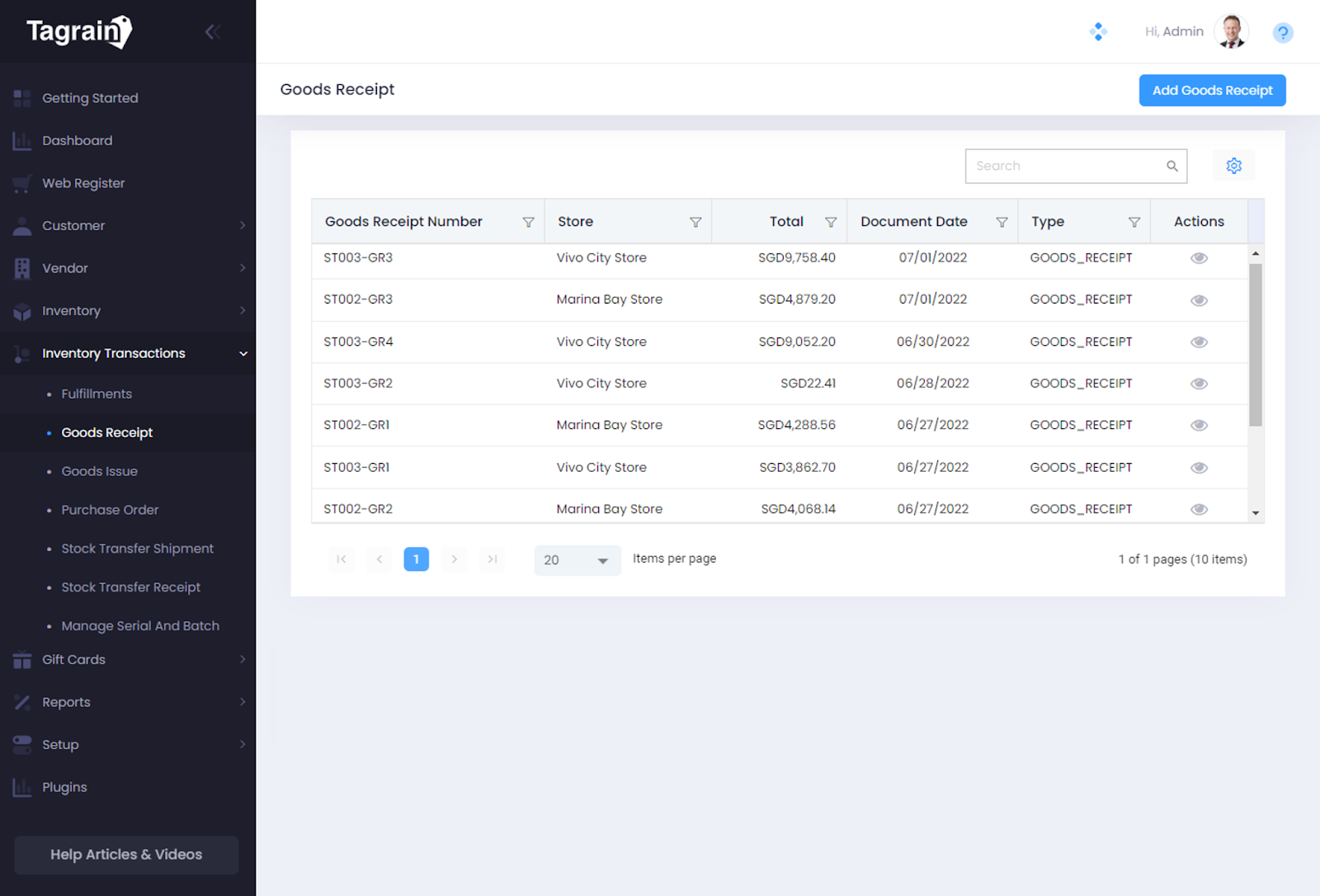View ST003-GR4 receipt details eye icon

pyautogui.click(x=1199, y=342)
